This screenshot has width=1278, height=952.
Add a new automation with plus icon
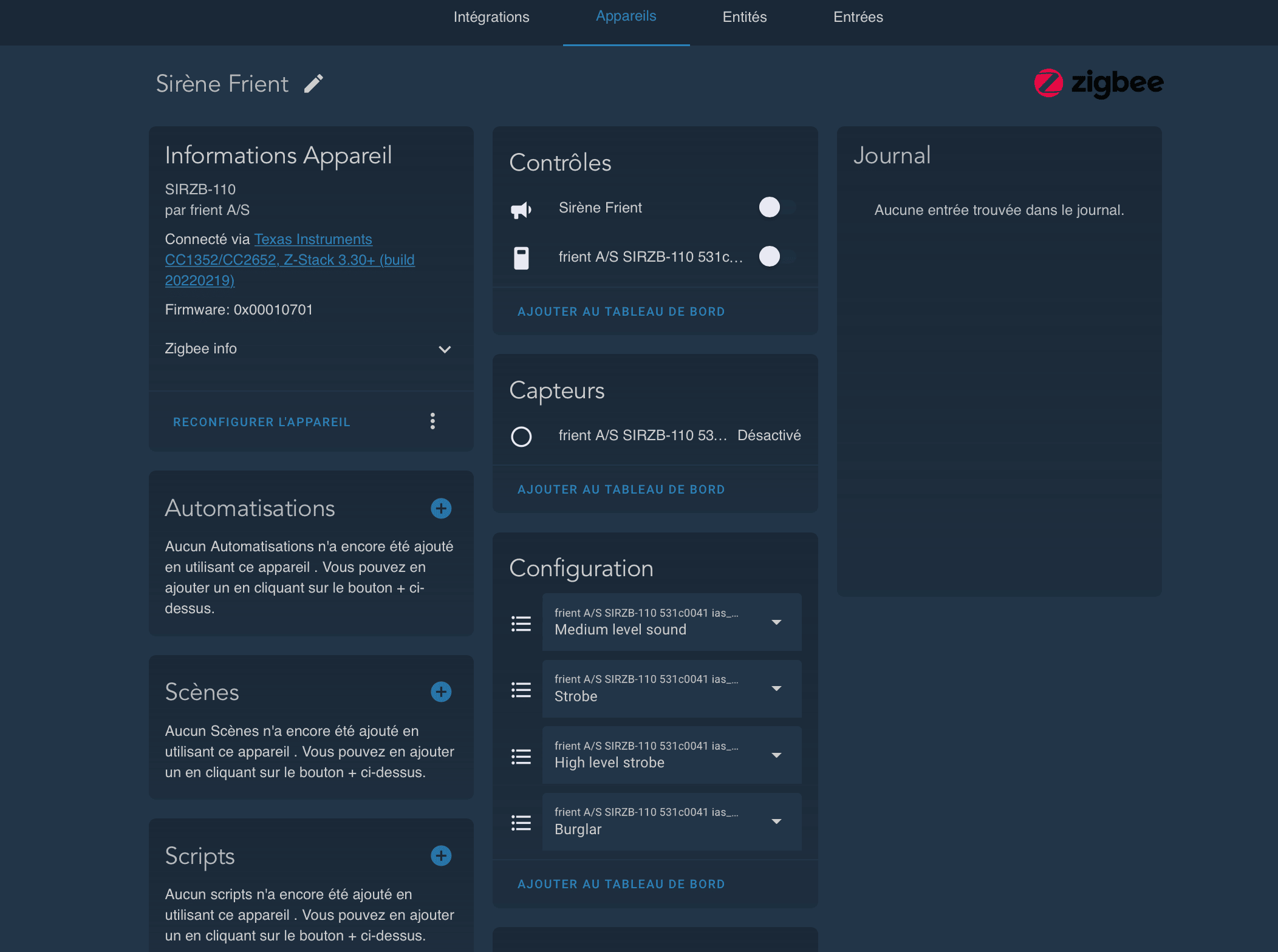441,508
